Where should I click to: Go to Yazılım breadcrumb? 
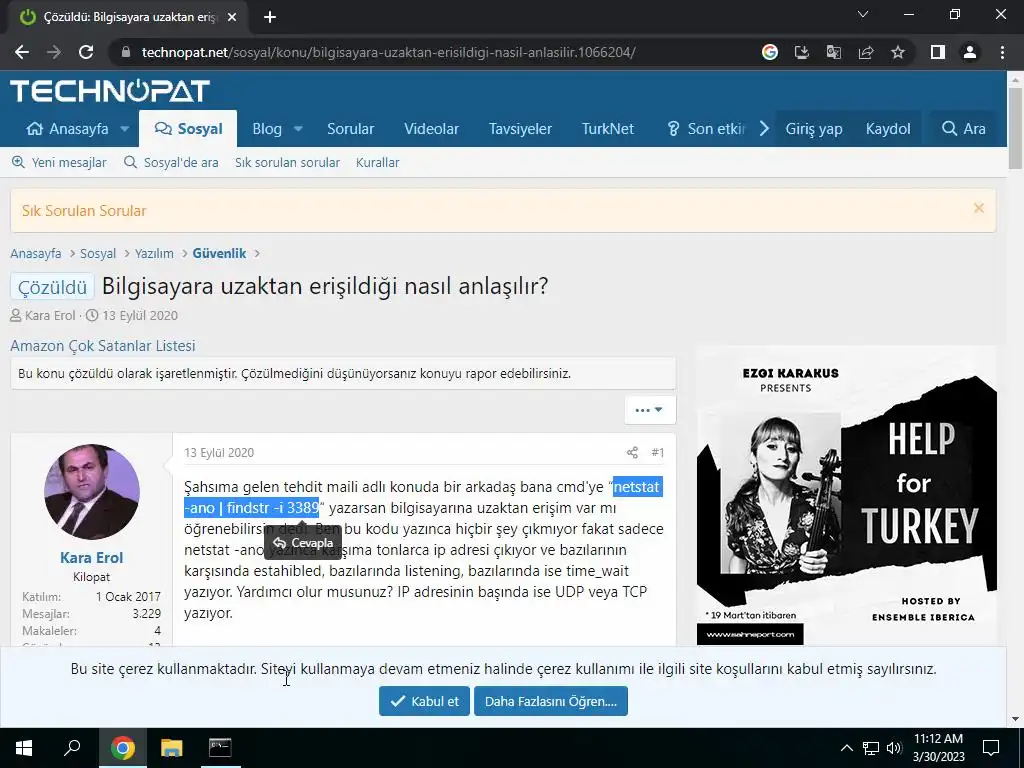pyautogui.click(x=154, y=253)
